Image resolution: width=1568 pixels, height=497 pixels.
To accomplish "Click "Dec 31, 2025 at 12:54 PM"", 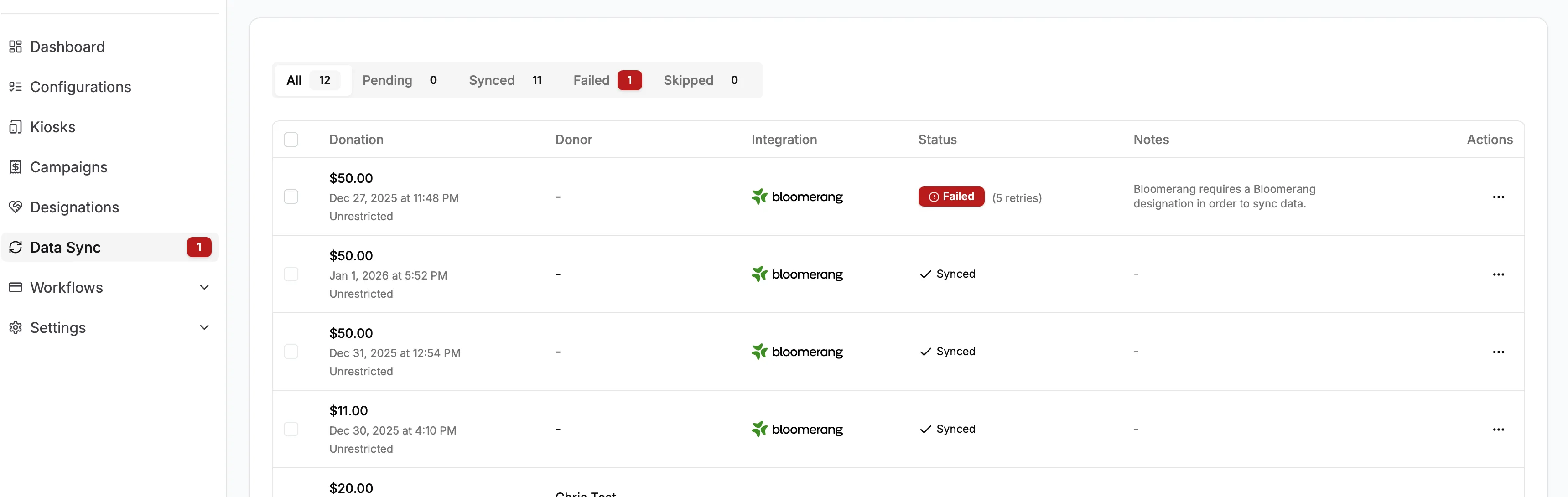I will pyautogui.click(x=395, y=353).
